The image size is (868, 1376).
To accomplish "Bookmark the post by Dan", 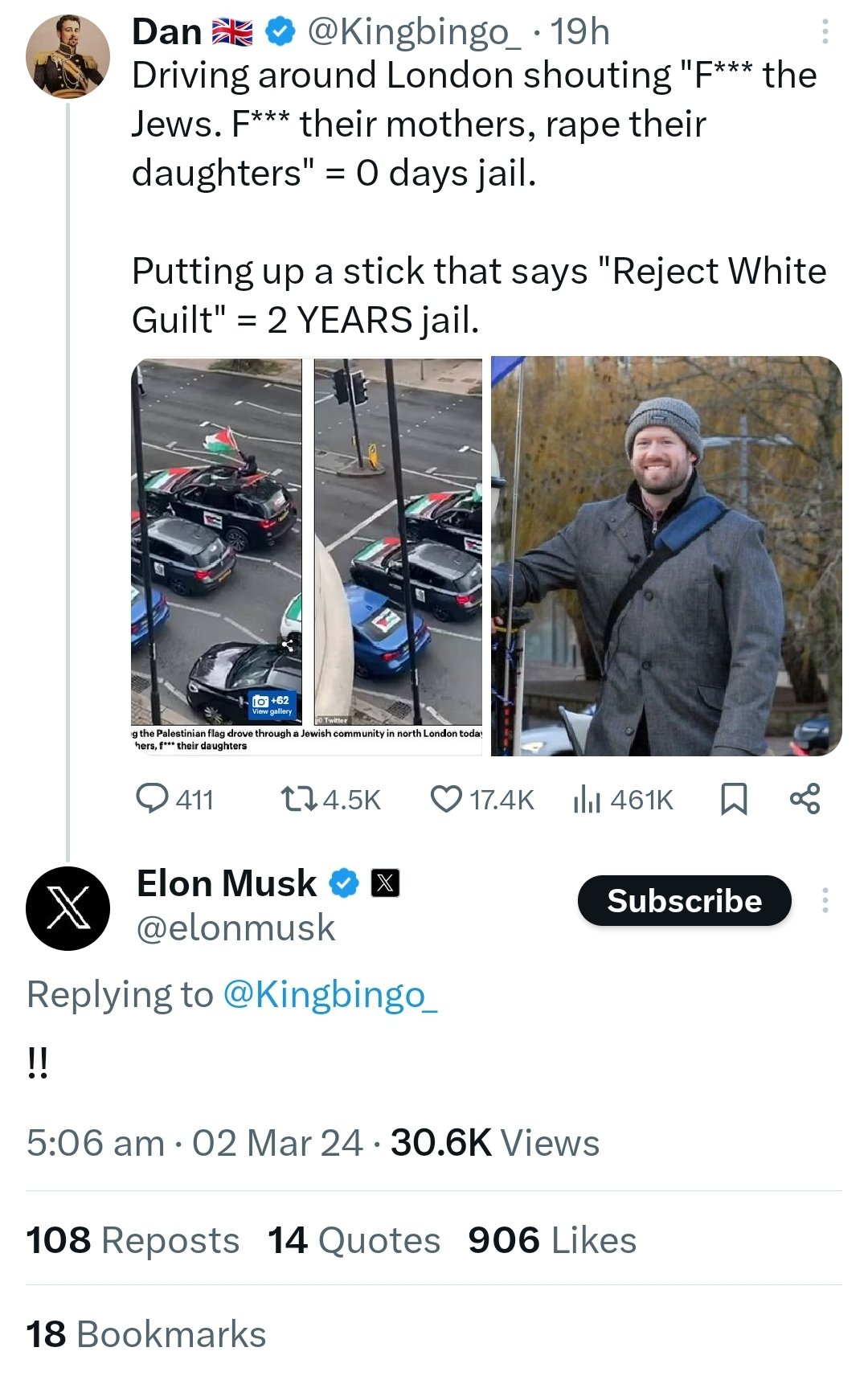I will point(733,799).
